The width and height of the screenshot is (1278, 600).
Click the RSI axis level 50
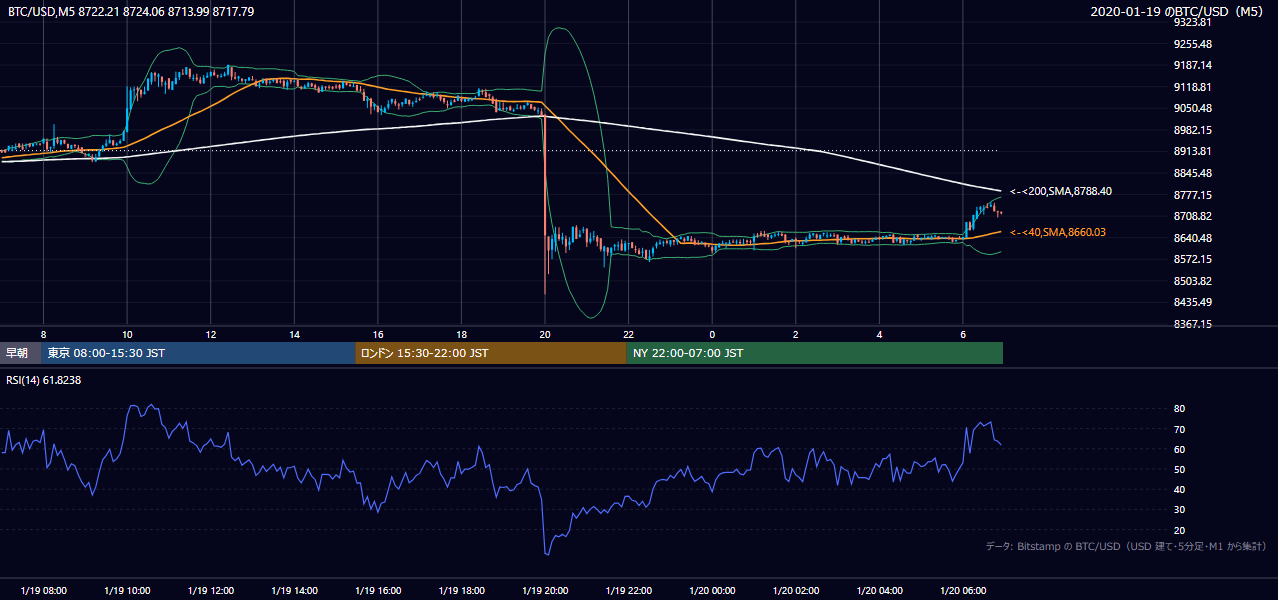pos(1179,469)
